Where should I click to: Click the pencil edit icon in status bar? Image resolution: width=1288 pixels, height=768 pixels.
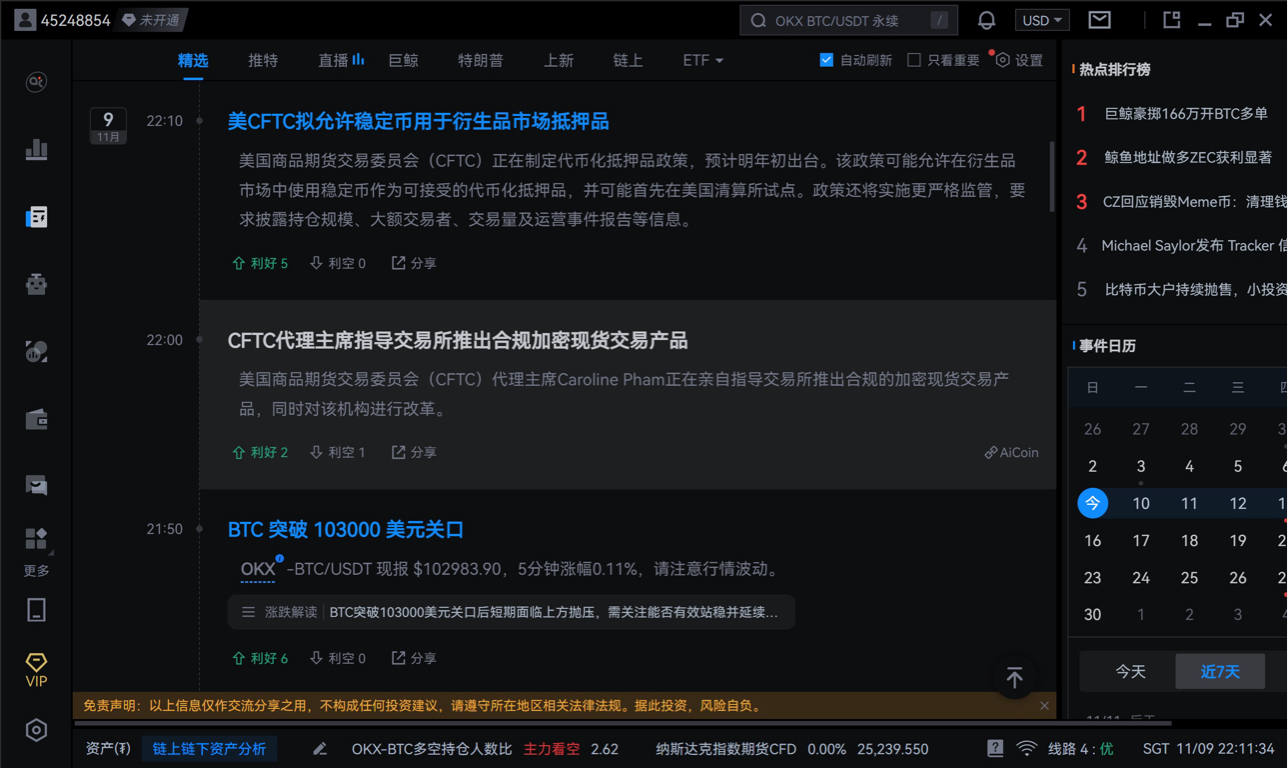click(320, 748)
